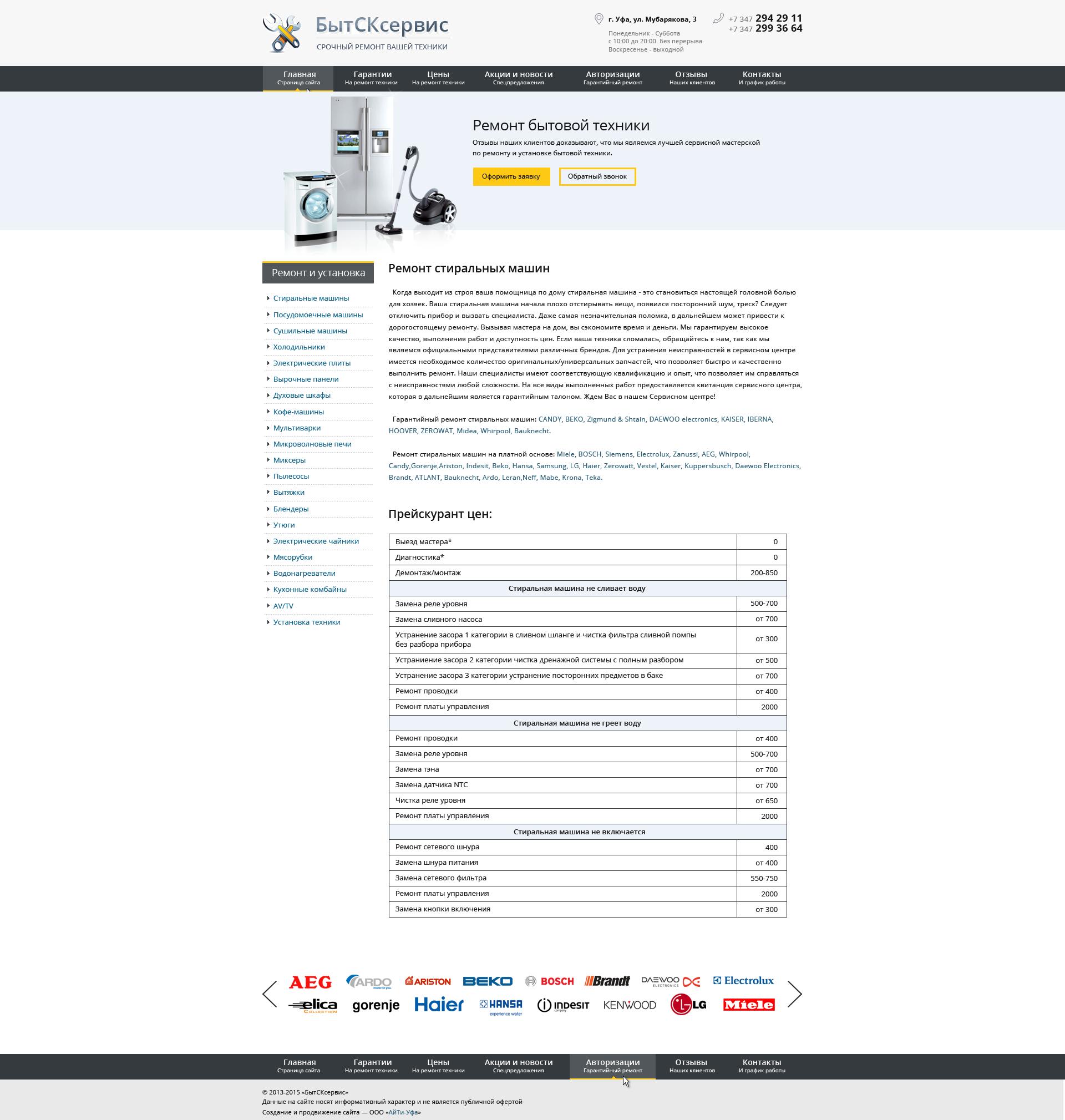Select Водонагреватели in sidebar

pos(305,574)
